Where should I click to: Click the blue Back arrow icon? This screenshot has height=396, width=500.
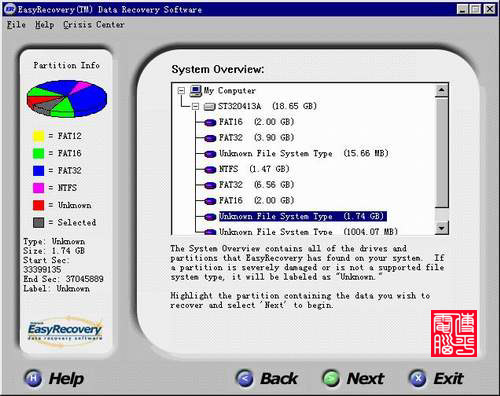[x=244, y=379]
